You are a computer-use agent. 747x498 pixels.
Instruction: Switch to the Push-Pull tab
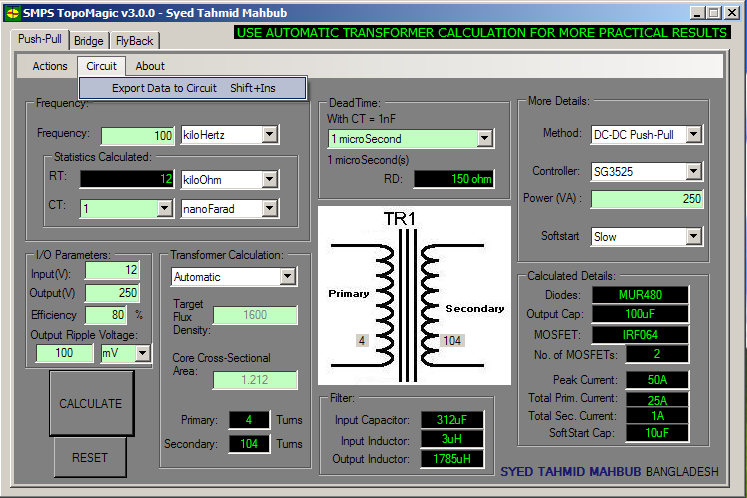pos(40,39)
